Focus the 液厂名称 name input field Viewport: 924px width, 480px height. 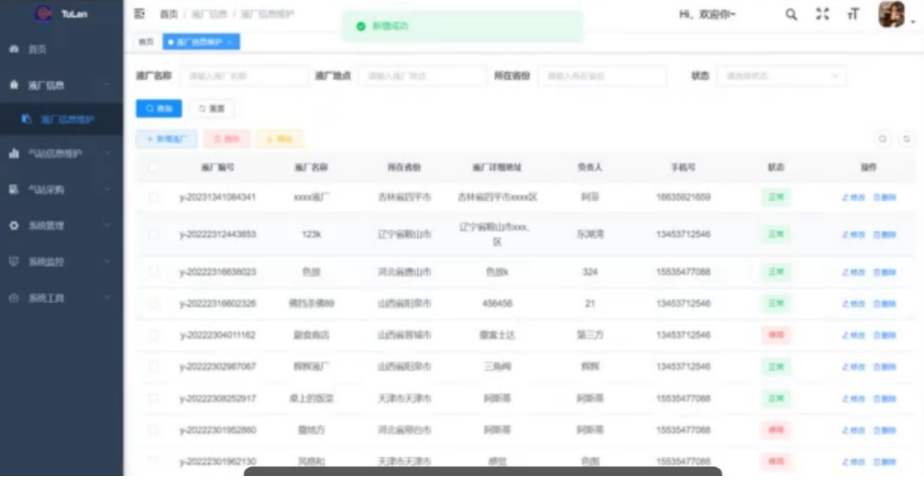pyautogui.click(x=243, y=76)
